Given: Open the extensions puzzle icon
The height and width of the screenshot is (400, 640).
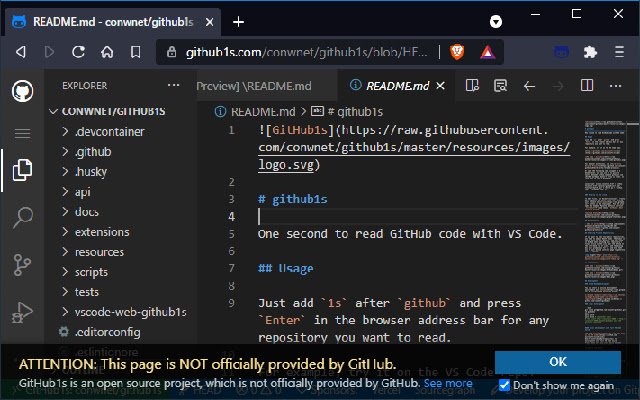Looking at the screenshot, I should coord(590,52).
